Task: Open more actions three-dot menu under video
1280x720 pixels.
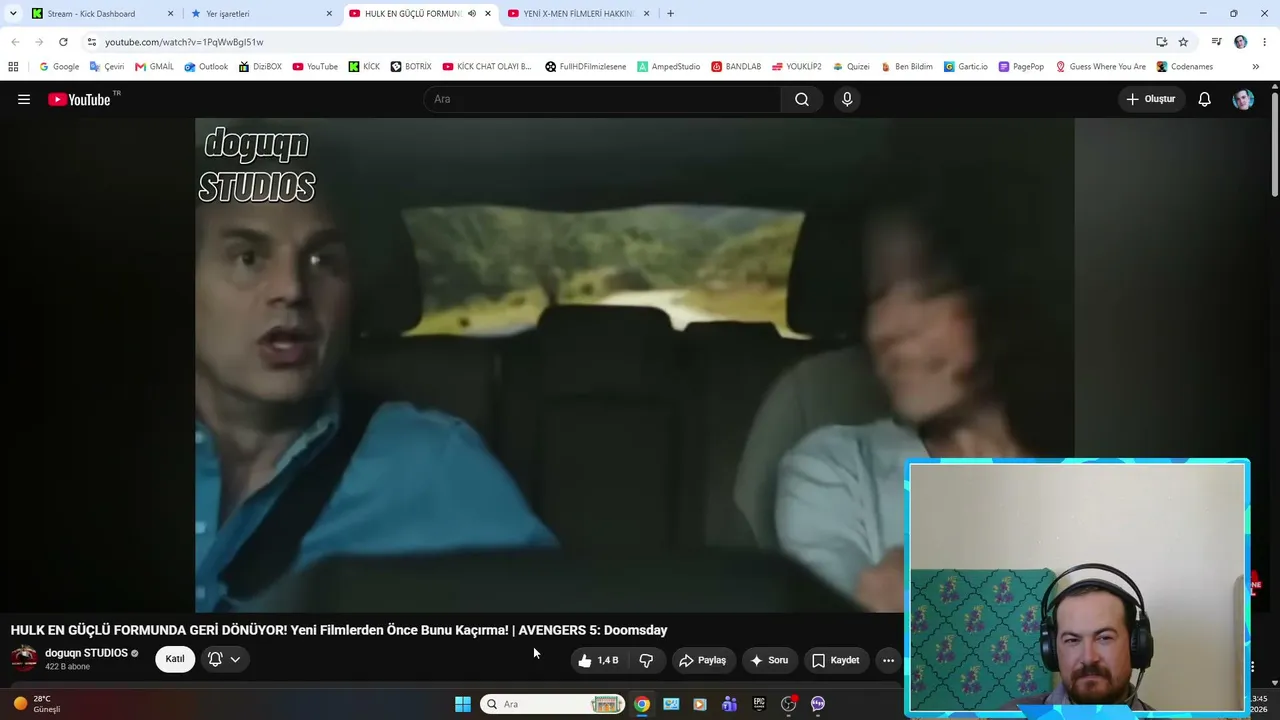Action: click(x=888, y=660)
